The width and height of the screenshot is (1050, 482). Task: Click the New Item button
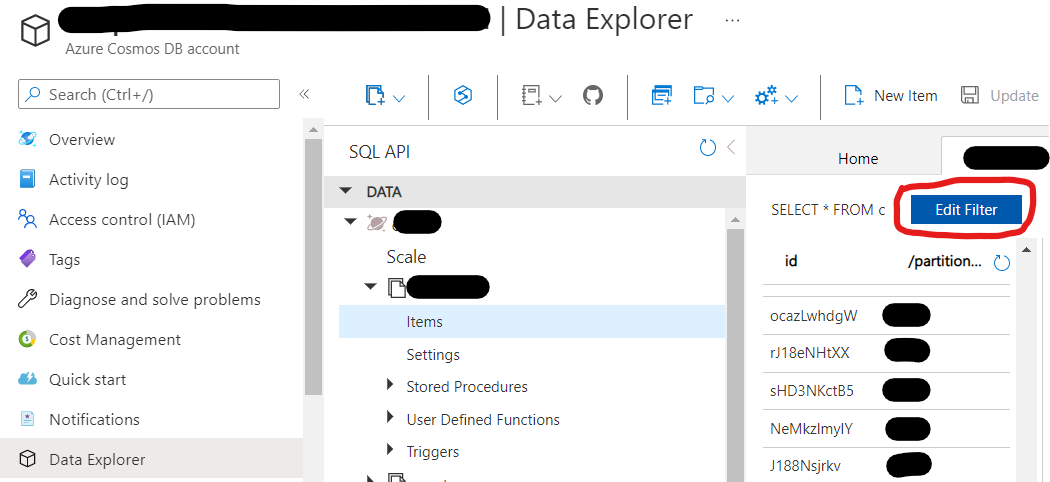pyautogui.click(x=890, y=96)
